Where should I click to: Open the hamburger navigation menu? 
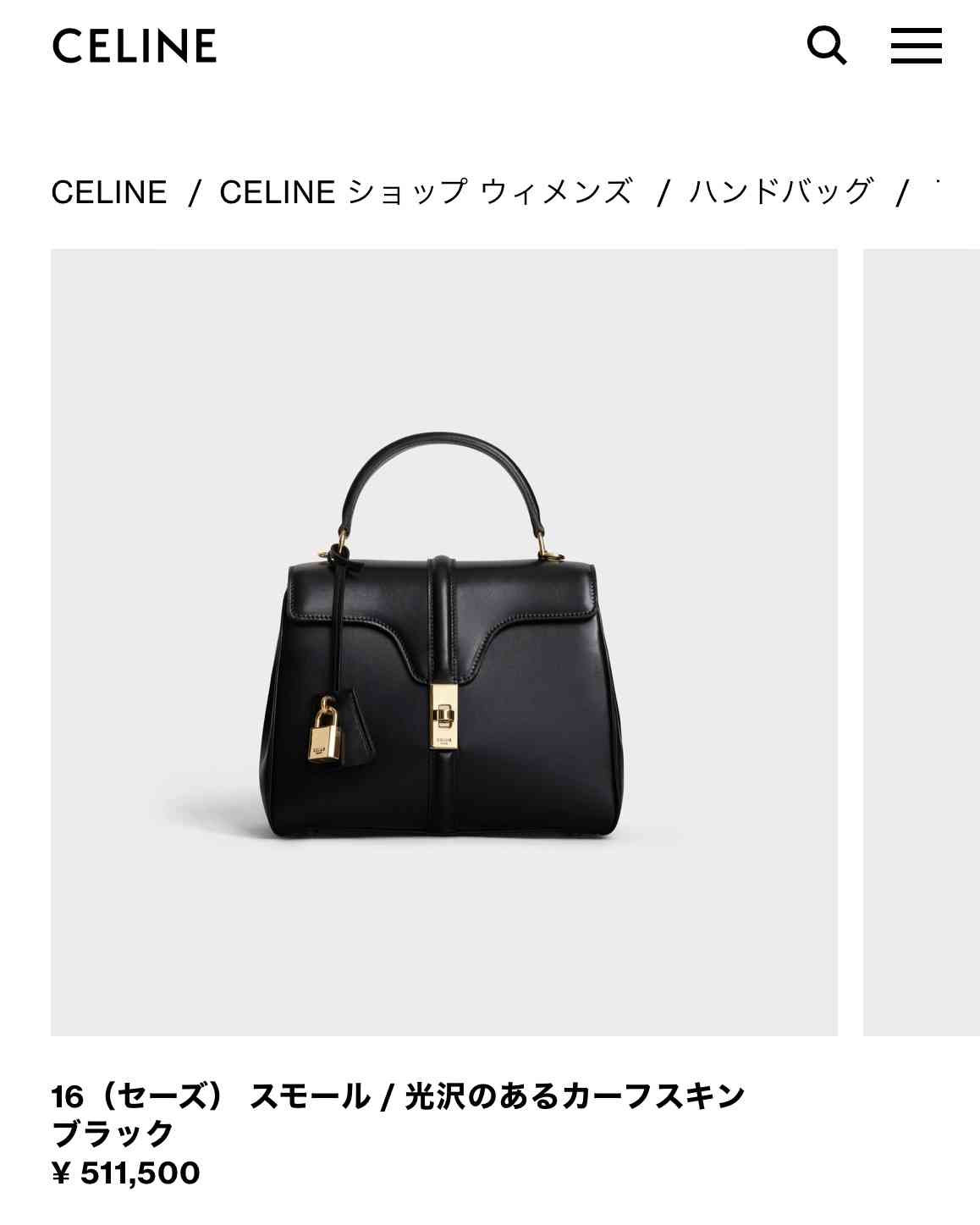click(x=917, y=46)
